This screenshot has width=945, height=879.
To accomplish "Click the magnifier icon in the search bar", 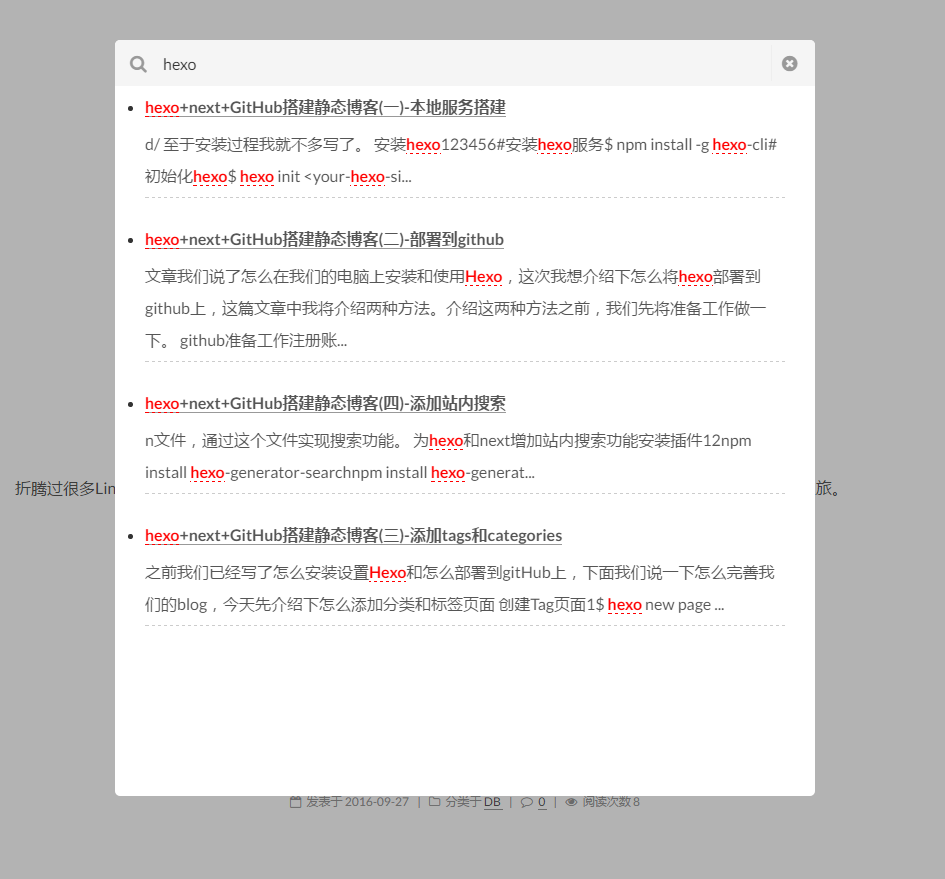I will pyautogui.click(x=138, y=64).
